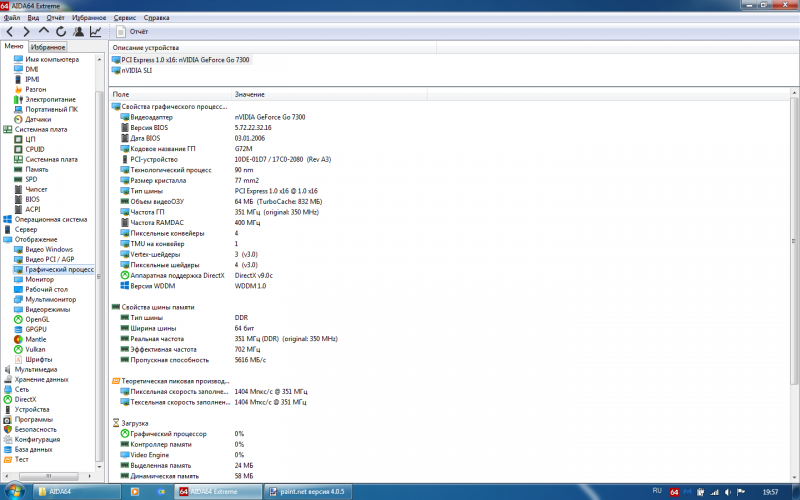Open Хранение данных category
Viewport: 800px width, 500px height.
[x=41, y=379]
